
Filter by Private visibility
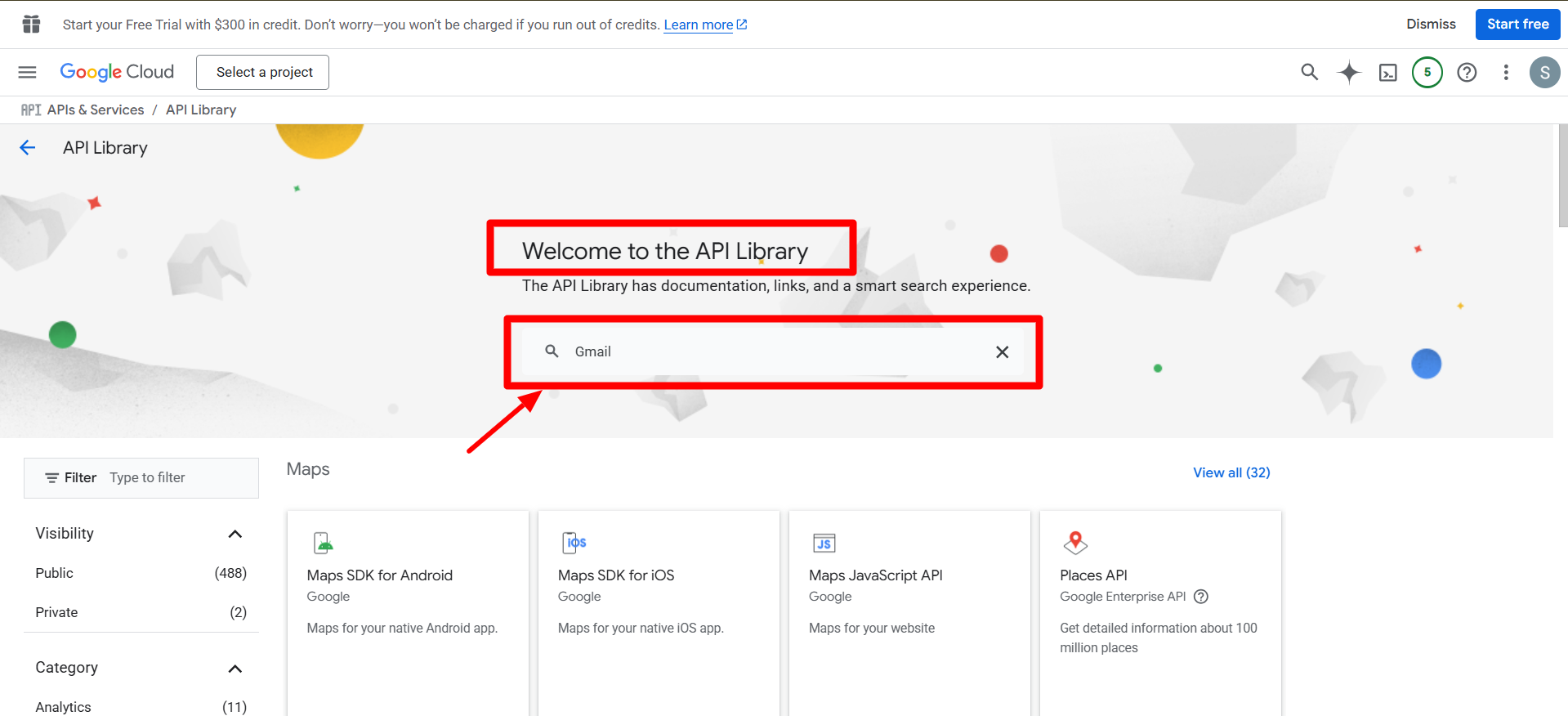coord(56,612)
